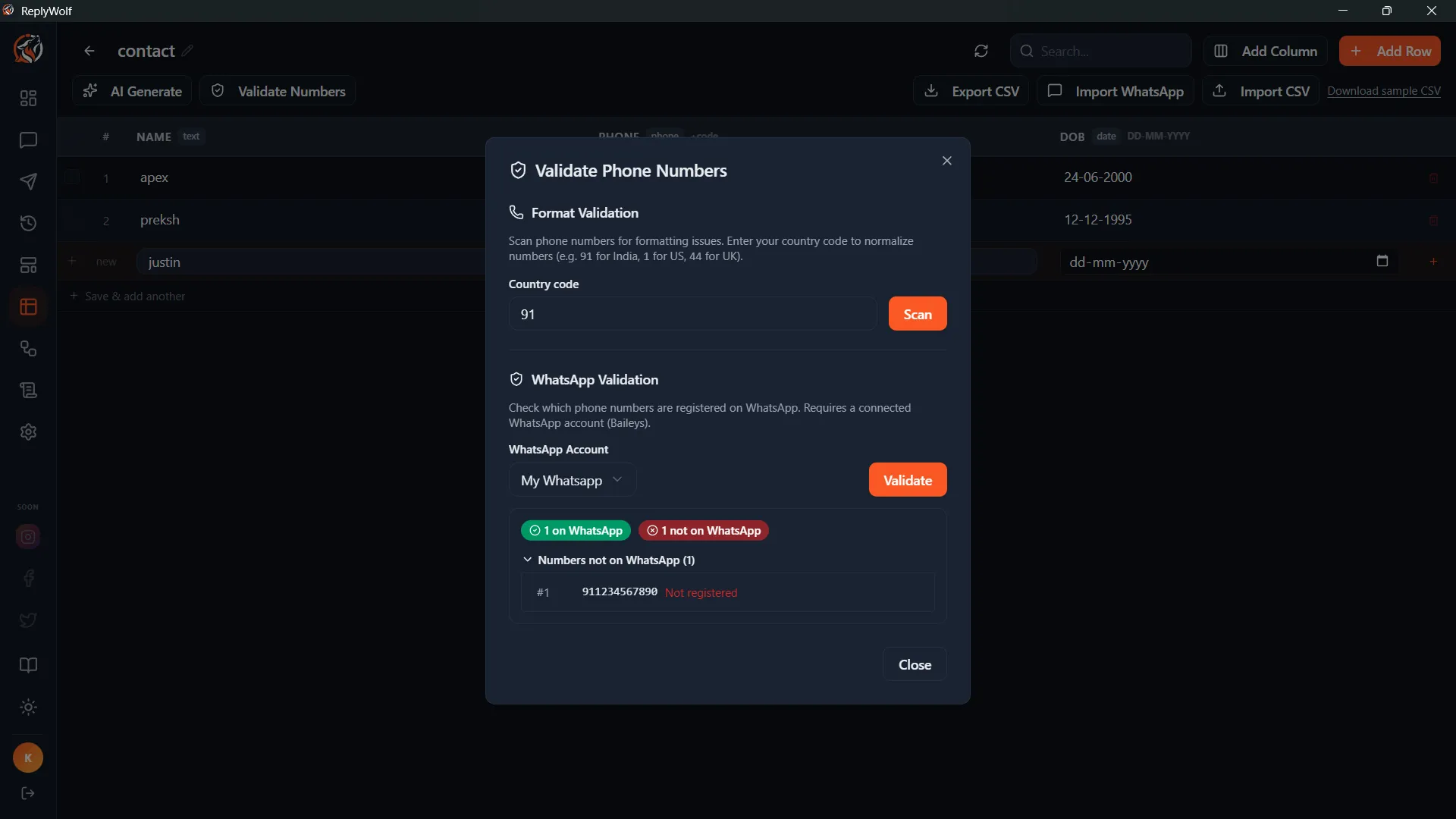This screenshot has height=819, width=1456.
Task: Open the dashboard grid icon in sidebar
Action: click(x=28, y=99)
